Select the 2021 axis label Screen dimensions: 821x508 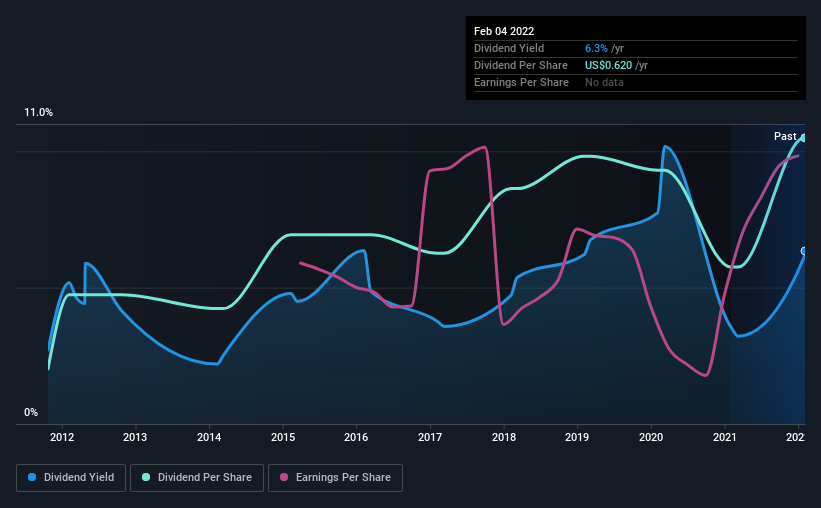[x=725, y=437]
